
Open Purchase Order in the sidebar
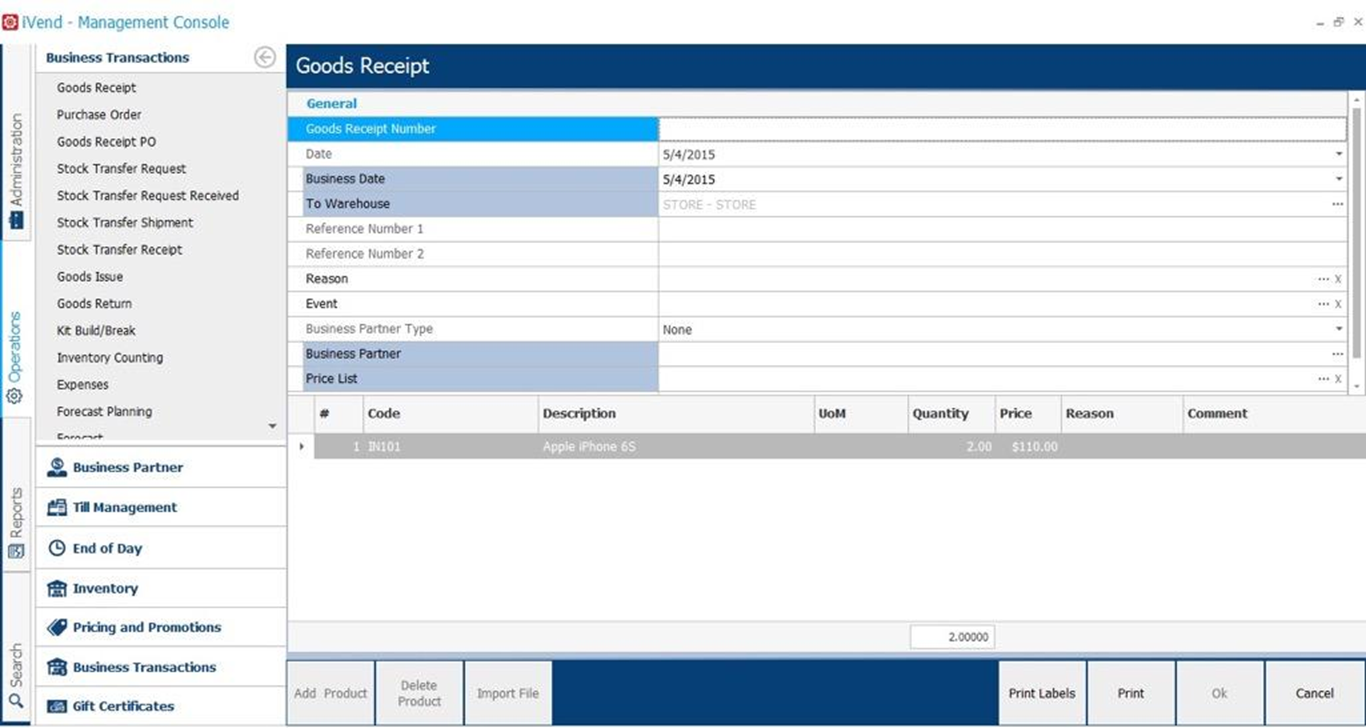click(99, 115)
